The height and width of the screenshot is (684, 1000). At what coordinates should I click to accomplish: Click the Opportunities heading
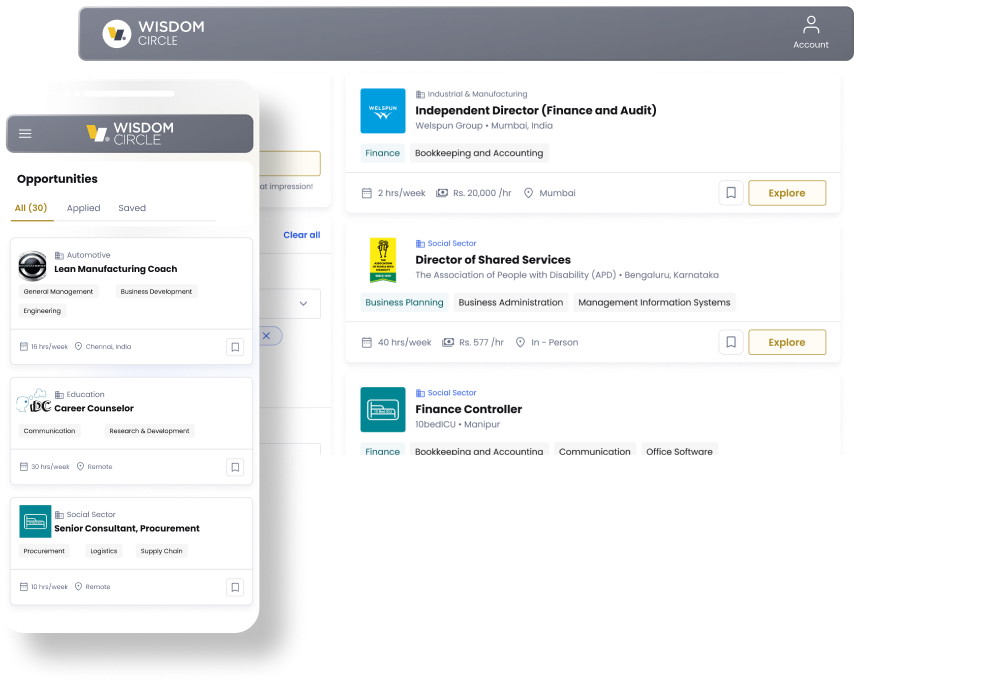coord(57,179)
